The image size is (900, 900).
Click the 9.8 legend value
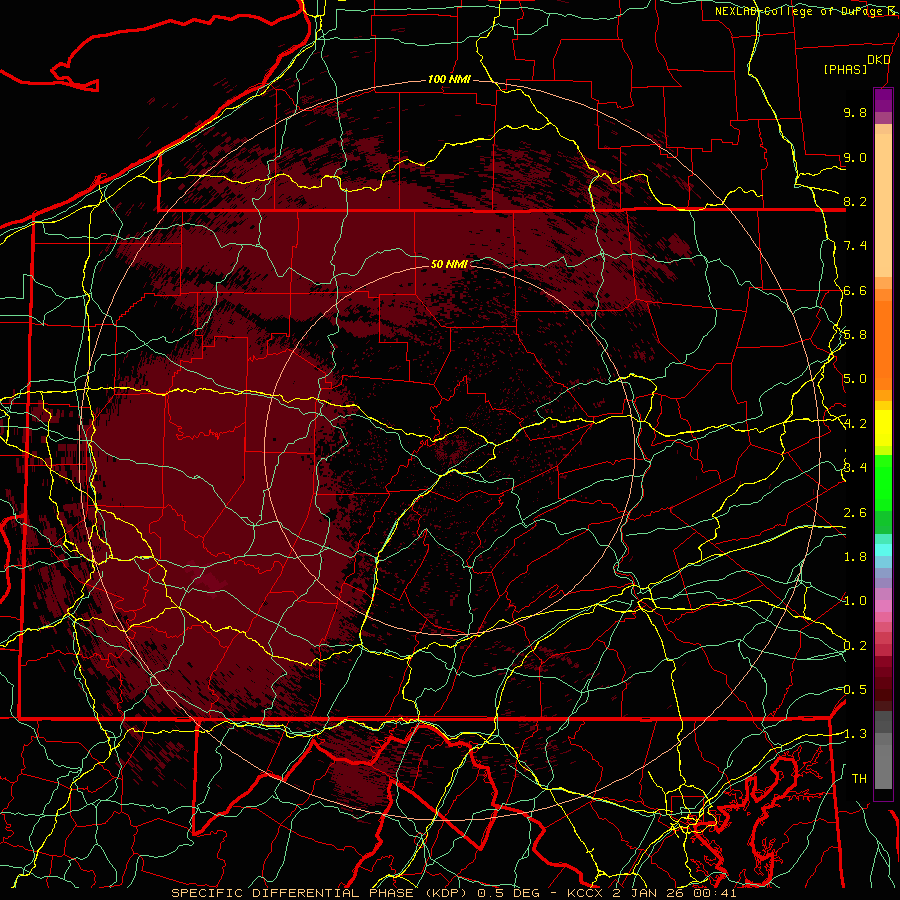point(855,112)
